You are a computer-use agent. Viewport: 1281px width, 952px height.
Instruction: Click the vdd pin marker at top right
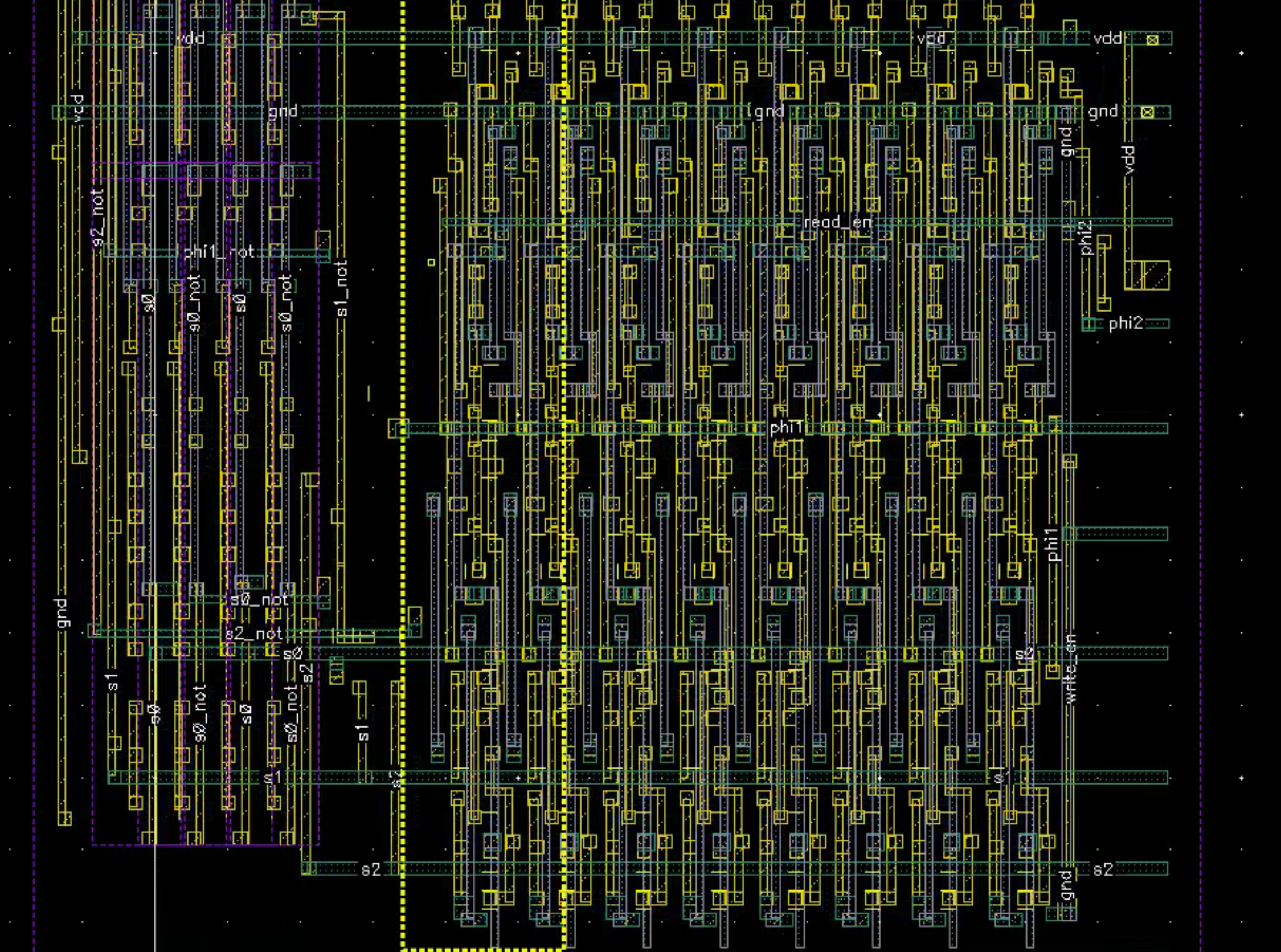(1152, 40)
